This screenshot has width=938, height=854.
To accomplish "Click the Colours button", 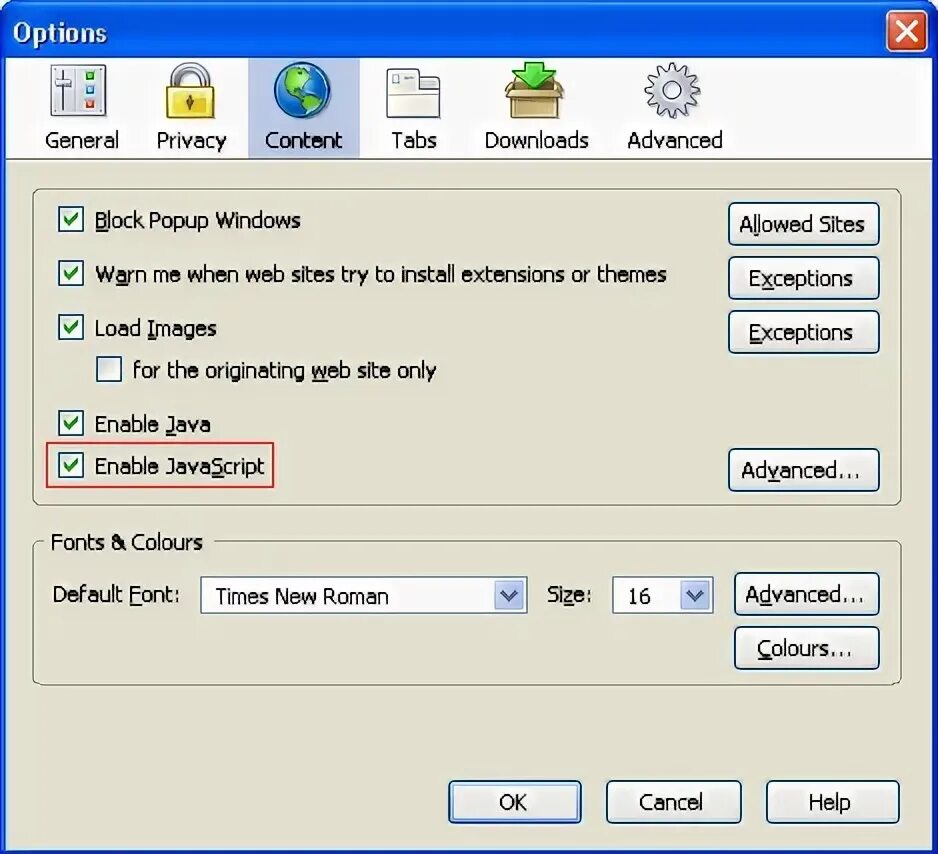I will pos(806,648).
